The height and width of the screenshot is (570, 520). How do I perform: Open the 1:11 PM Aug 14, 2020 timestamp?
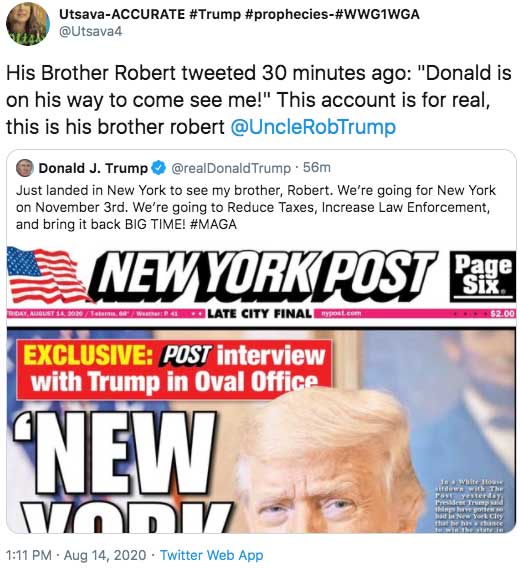[76, 555]
